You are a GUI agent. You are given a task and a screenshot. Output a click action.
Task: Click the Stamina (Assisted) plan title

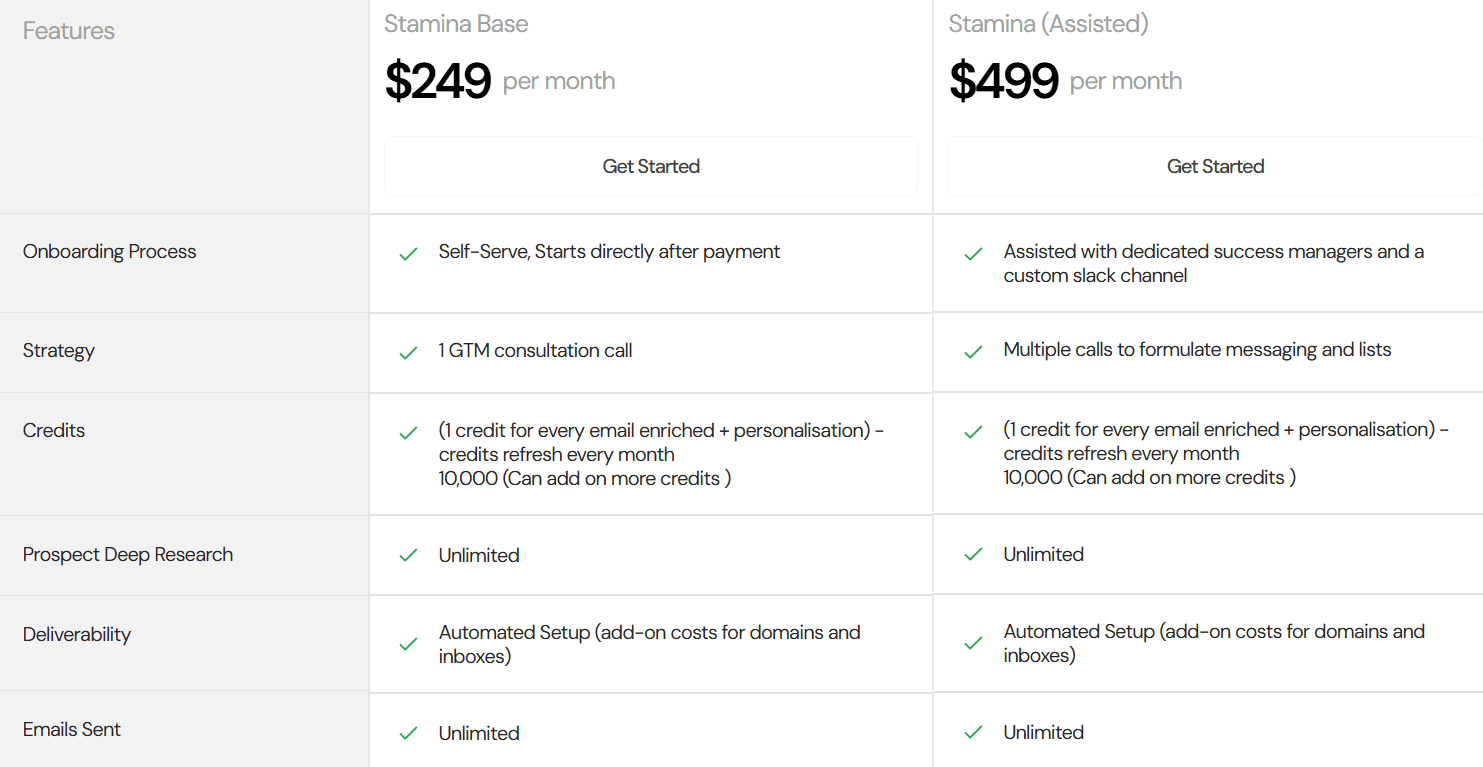[x=1048, y=24]
